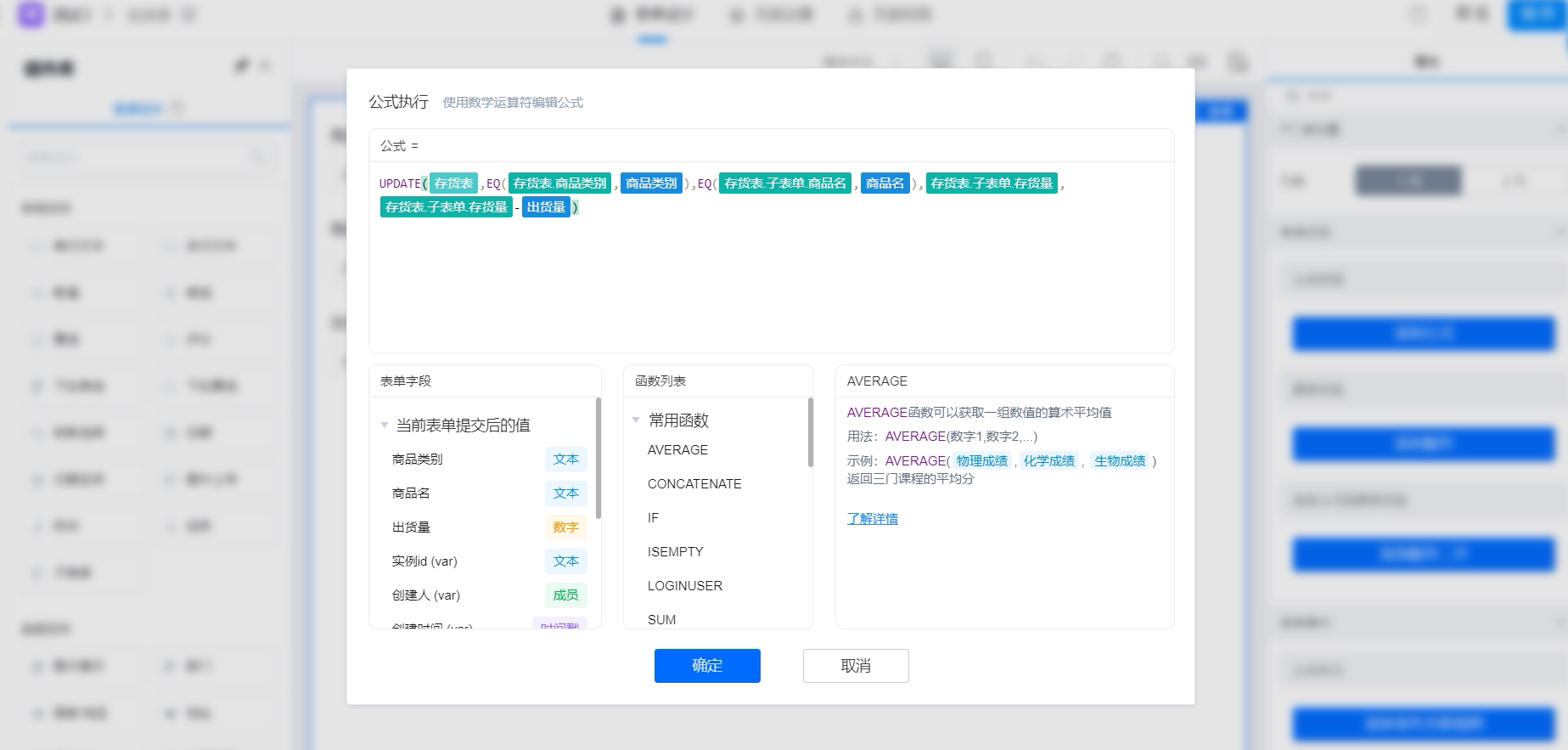Insert the 实例id (var) field
Screen dimensions: 1568x750
[485, 561]
